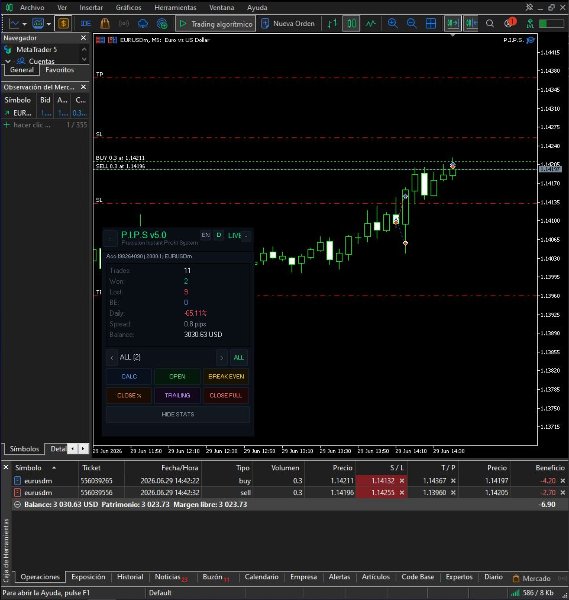Go to next position in P.I.P.S selector
This screenshot has height=600, width=569.
pyautogui.click(x=222, y=358)
